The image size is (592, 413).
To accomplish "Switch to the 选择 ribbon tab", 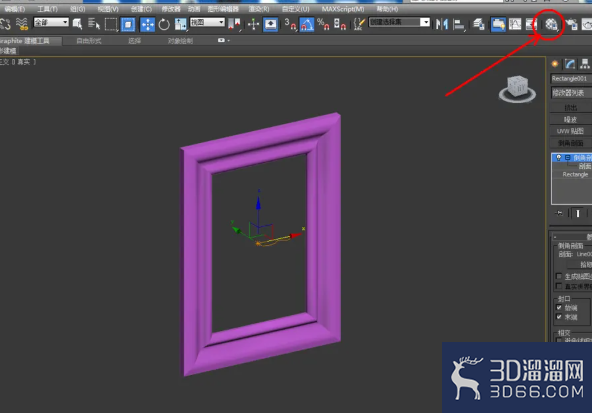I will [134, 41].
